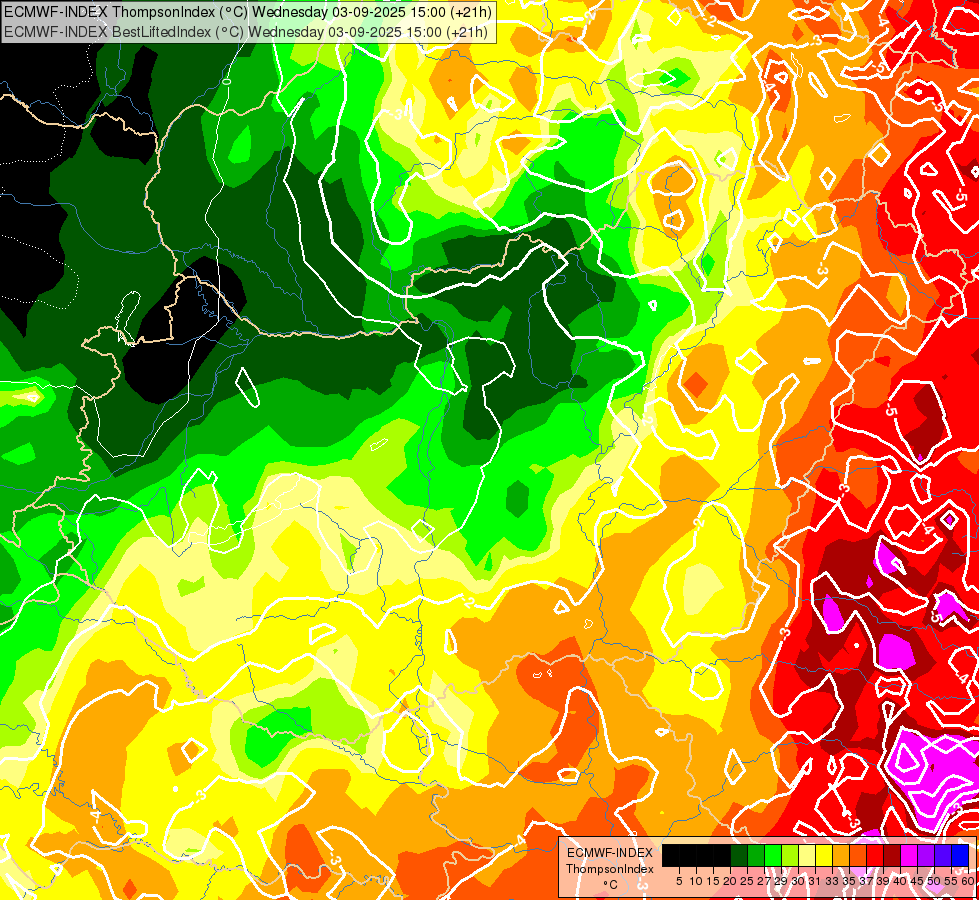
Task: Click the dark red 39-40 legend swatch
Action: (892, 855)
